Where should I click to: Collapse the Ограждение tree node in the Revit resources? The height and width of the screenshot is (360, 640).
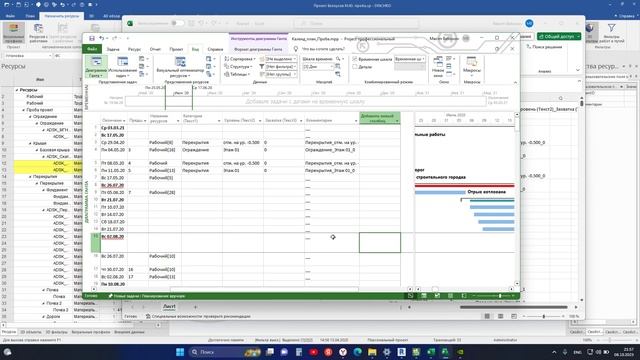pyautogui.click(x=30, y=117)
